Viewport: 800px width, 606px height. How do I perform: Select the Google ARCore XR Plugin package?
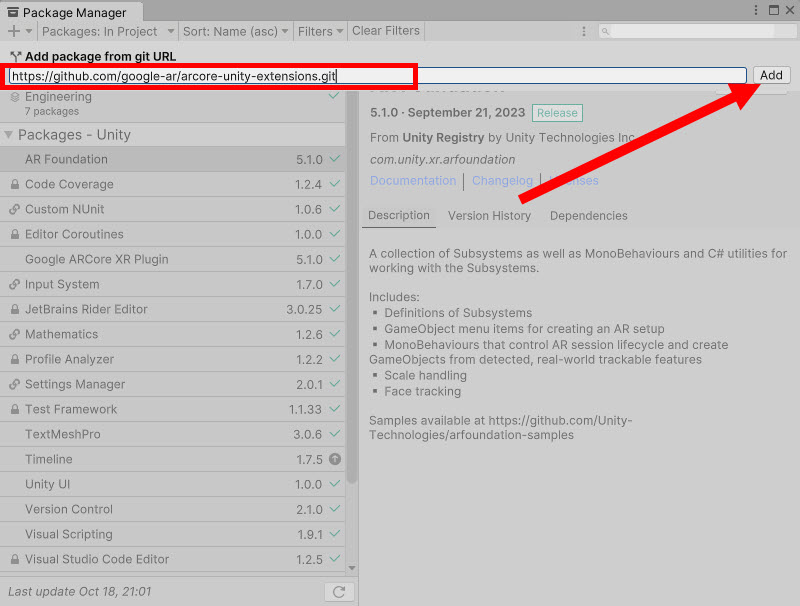172,259
